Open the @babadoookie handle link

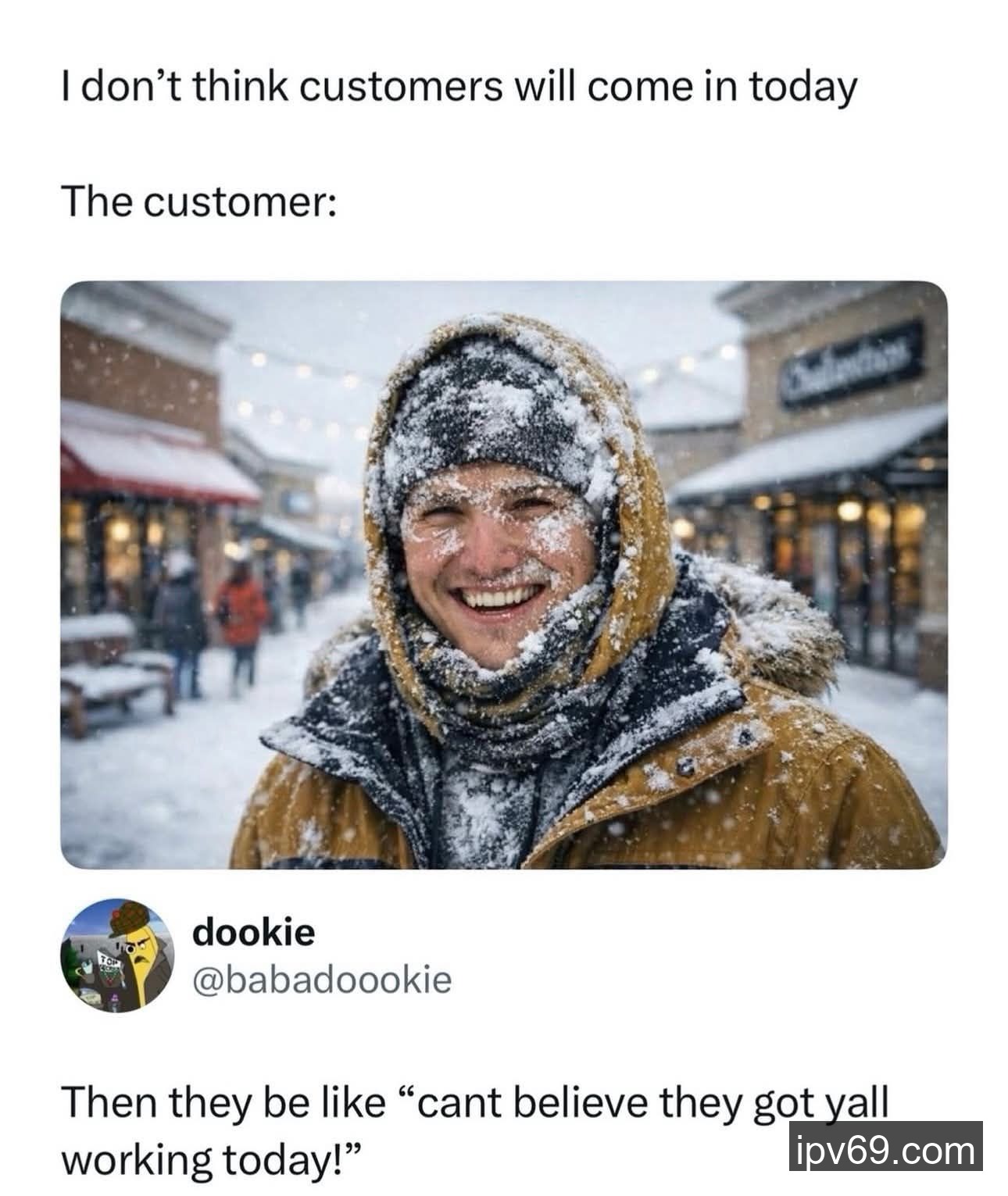322,980
